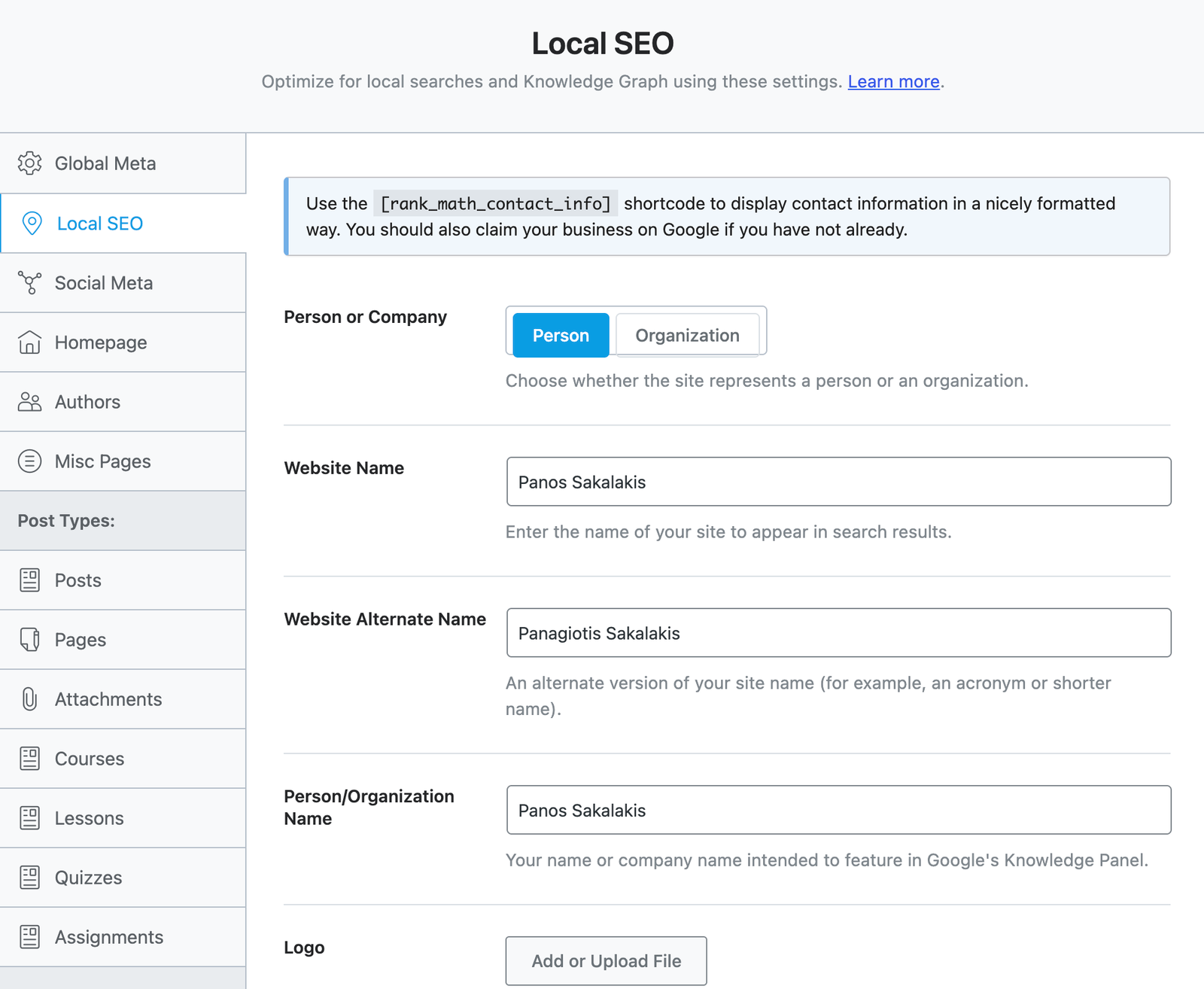The height and width of the screenshot is (989, 1204).
Task: Open the Courses post type settings
Action: click(123, 759)
